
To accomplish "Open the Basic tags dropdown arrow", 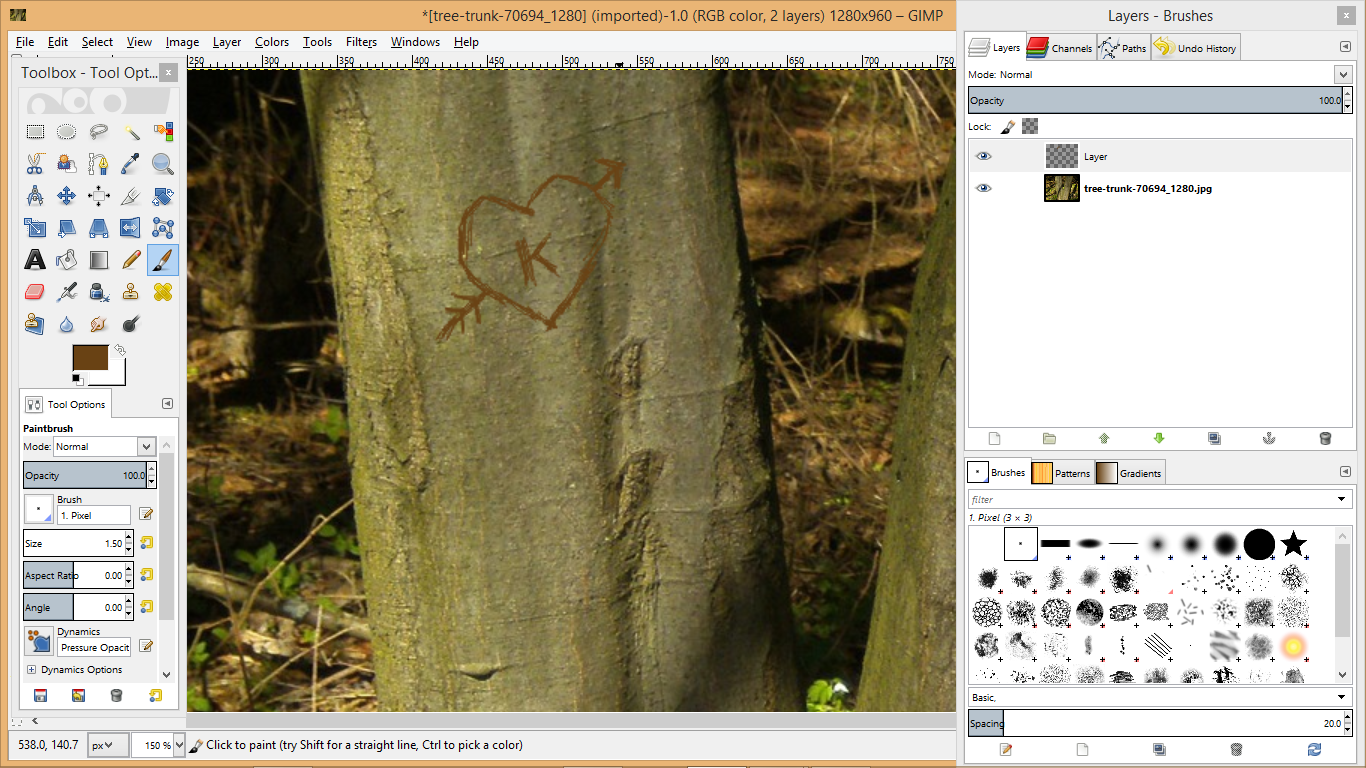I will [1342, 697].
